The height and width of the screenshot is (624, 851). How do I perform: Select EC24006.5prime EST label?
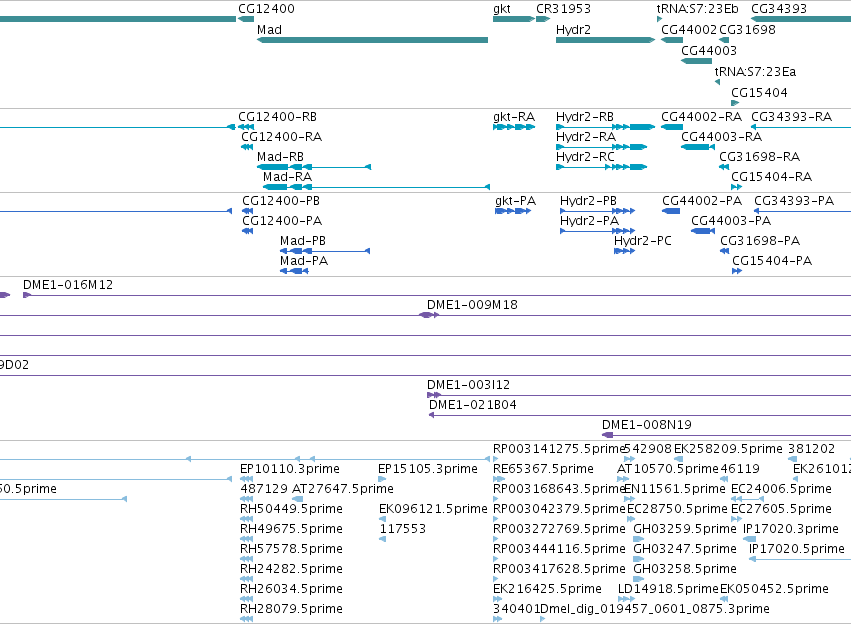tap(781, 489)
